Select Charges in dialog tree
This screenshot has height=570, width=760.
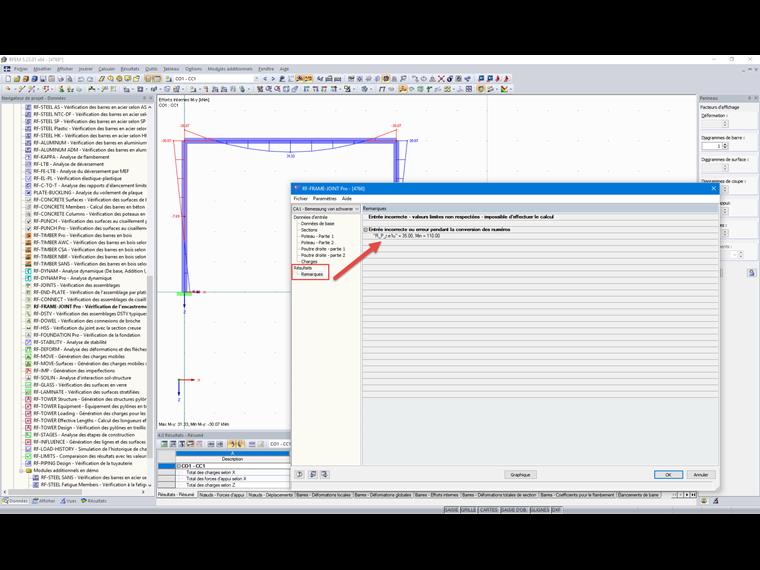[309, 262]
